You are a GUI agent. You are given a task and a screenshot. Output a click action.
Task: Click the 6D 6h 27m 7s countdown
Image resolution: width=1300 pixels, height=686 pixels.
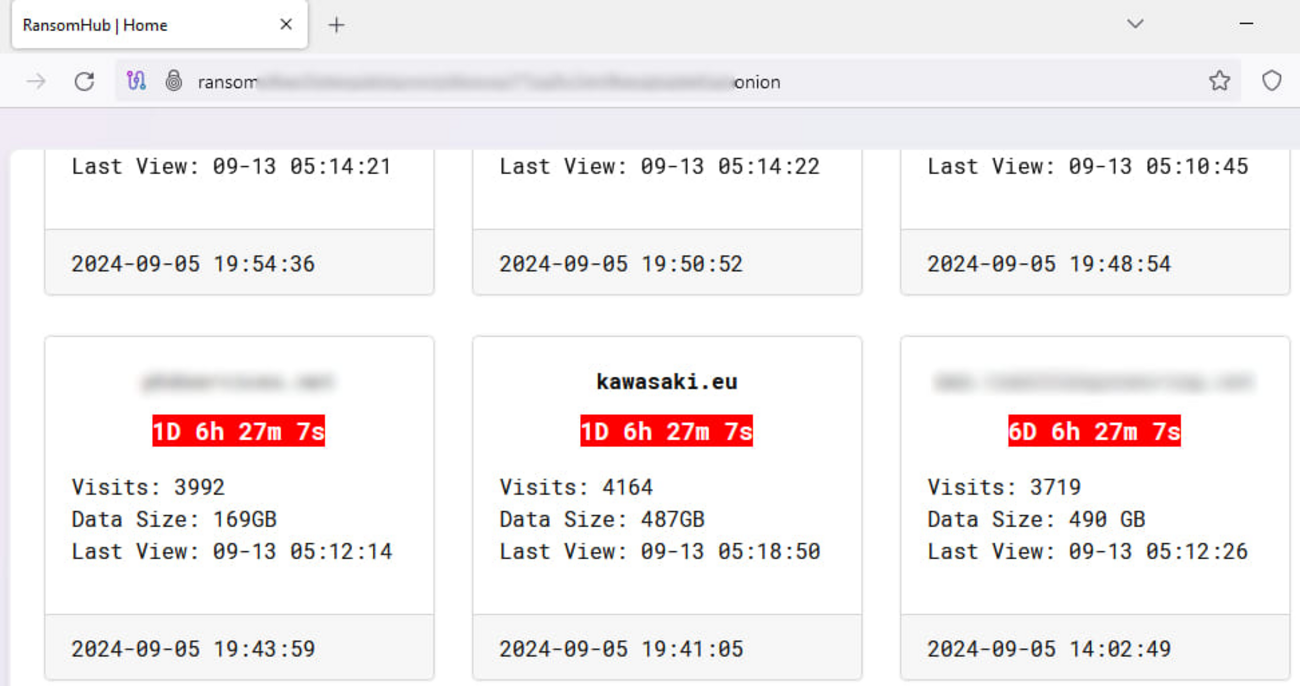click(x=1094, y=431)
